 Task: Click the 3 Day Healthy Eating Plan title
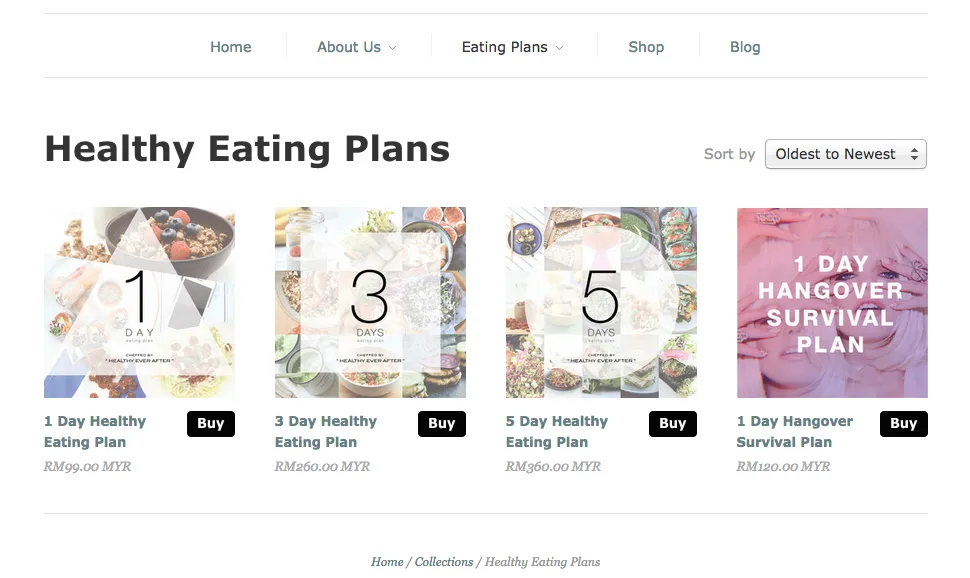pyautogui.click(x=326, y=432)
